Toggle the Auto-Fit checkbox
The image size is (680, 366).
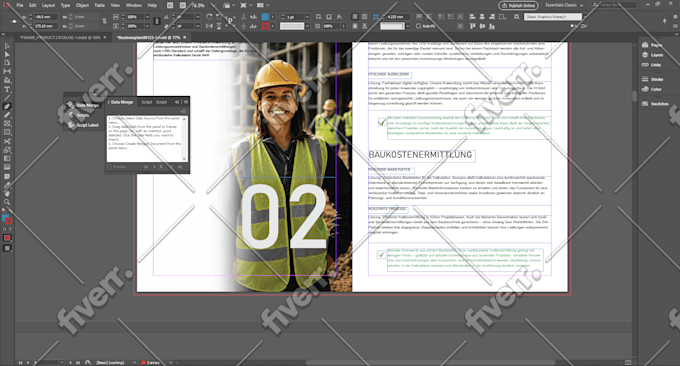418,26
